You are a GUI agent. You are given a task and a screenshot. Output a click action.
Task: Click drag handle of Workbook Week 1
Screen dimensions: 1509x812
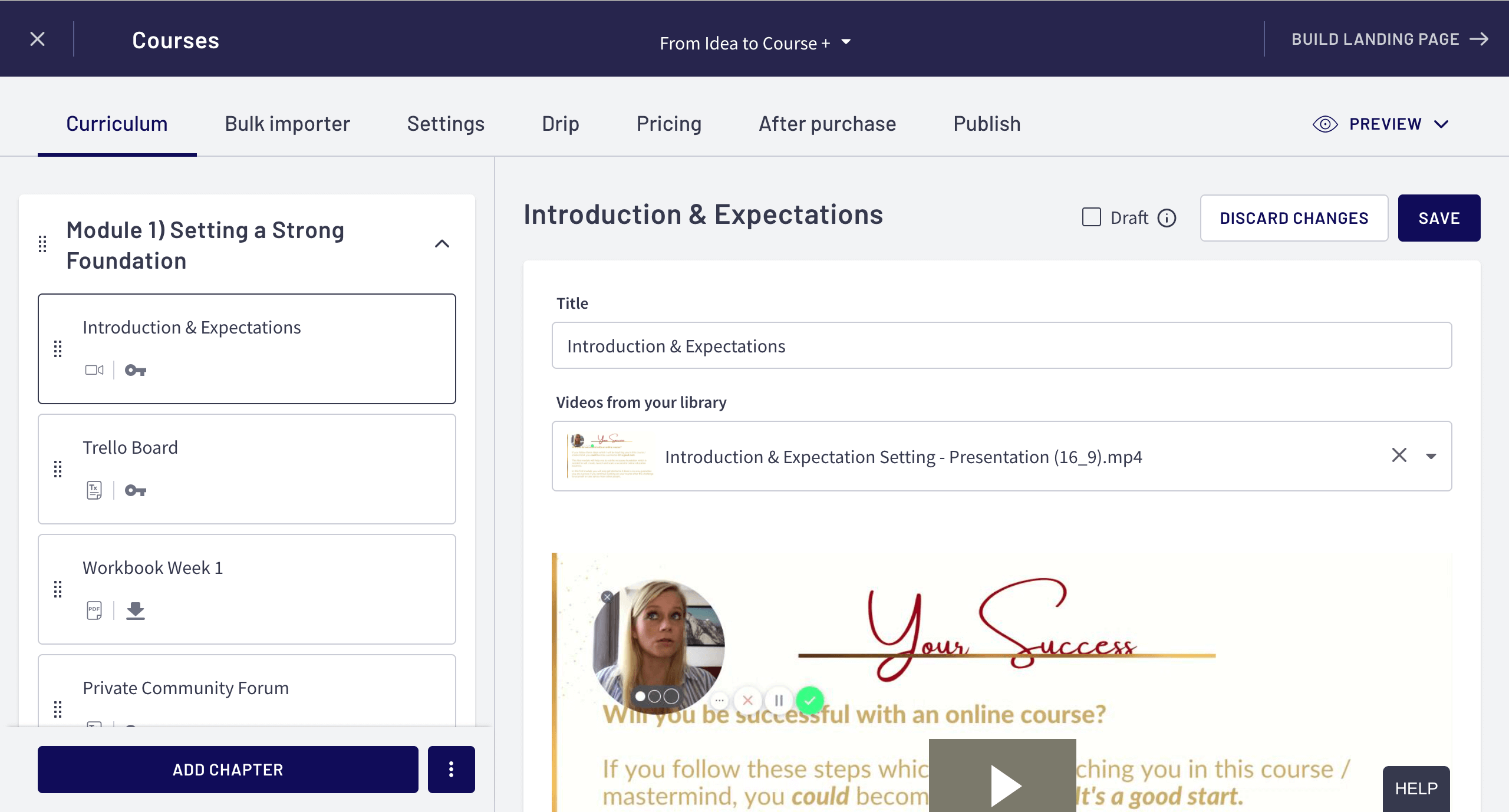(x=58, y=589)
